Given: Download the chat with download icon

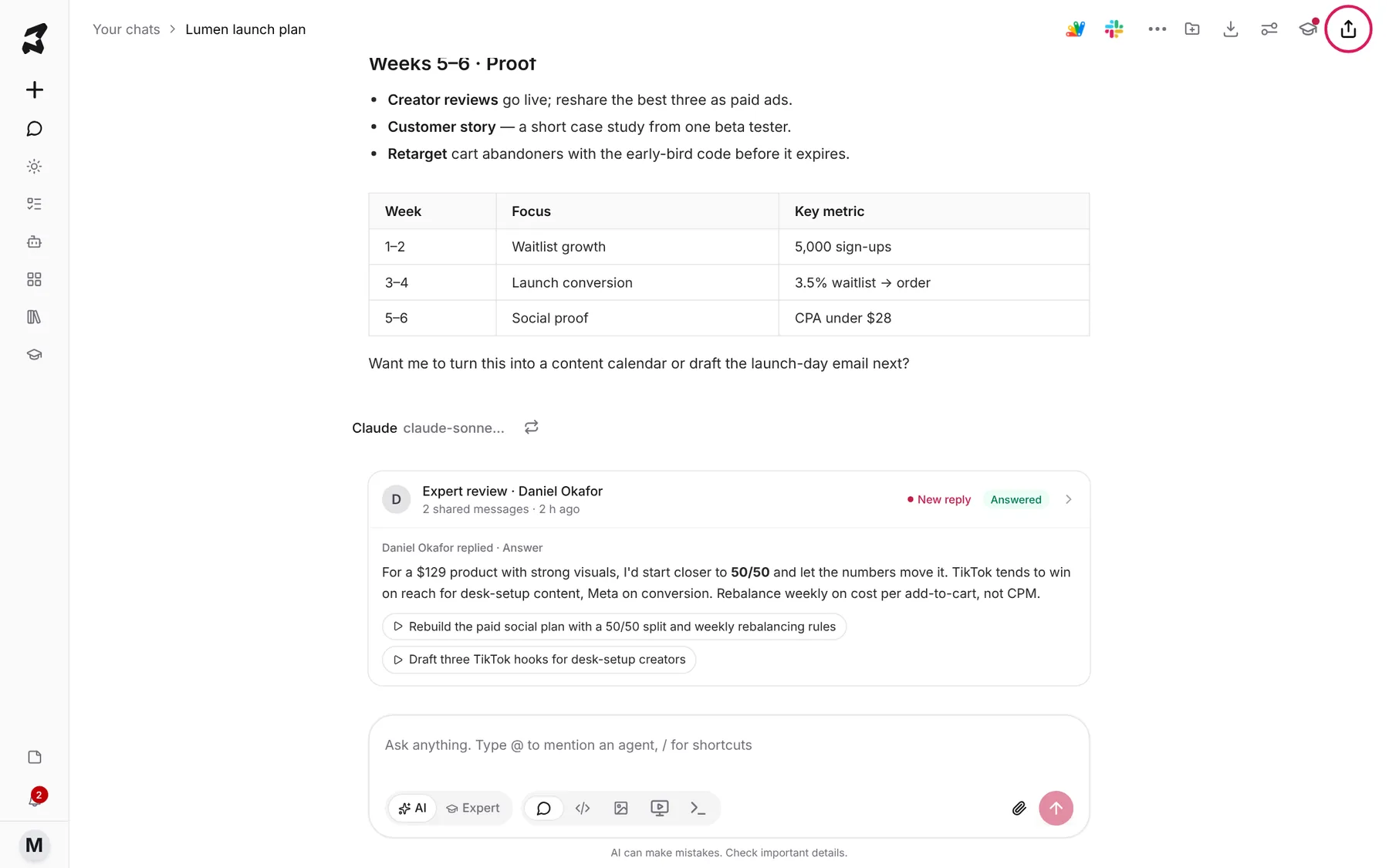Looking at the screenshot, I should [1231, 29].
